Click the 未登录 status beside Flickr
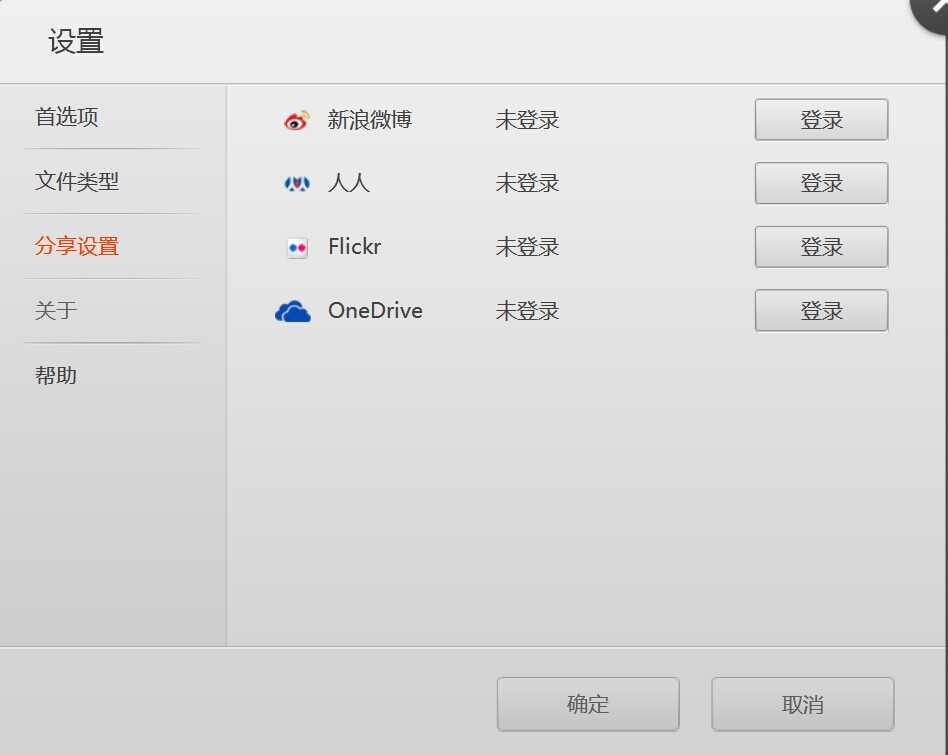948x755 pixels. (527, 247)
